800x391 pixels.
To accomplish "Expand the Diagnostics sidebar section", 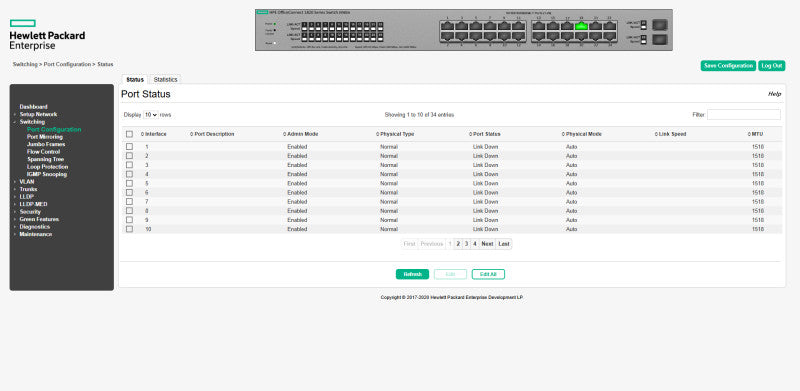I will (x=35, y=227).
